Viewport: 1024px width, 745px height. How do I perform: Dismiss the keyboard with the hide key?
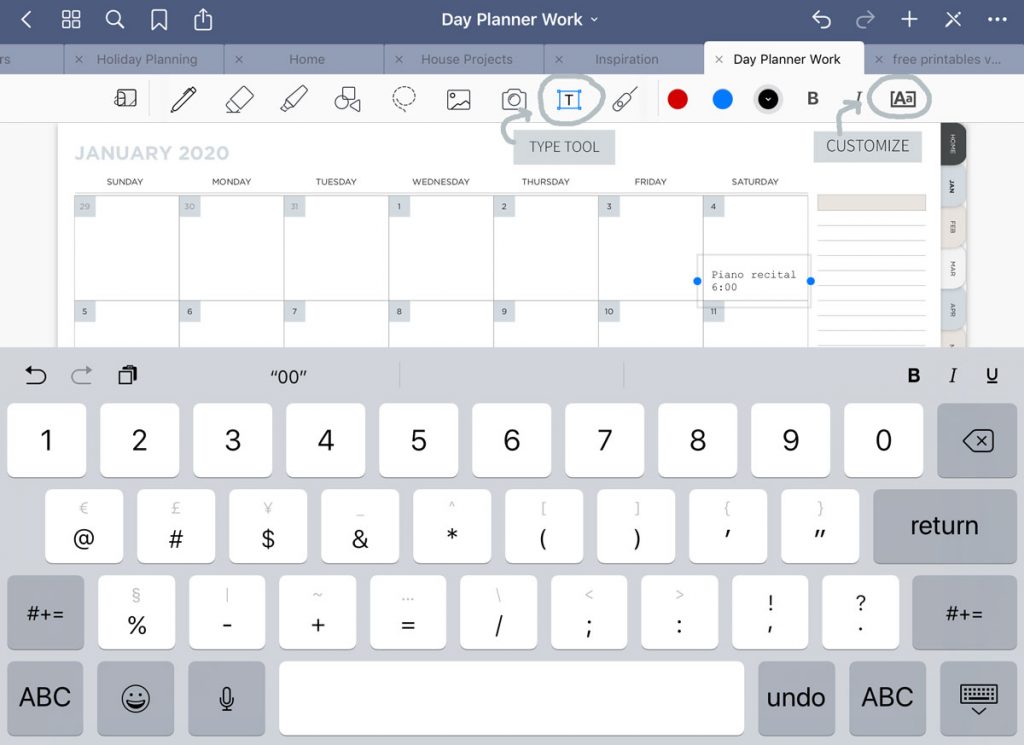pyautogui.click(x=978, y=698)
